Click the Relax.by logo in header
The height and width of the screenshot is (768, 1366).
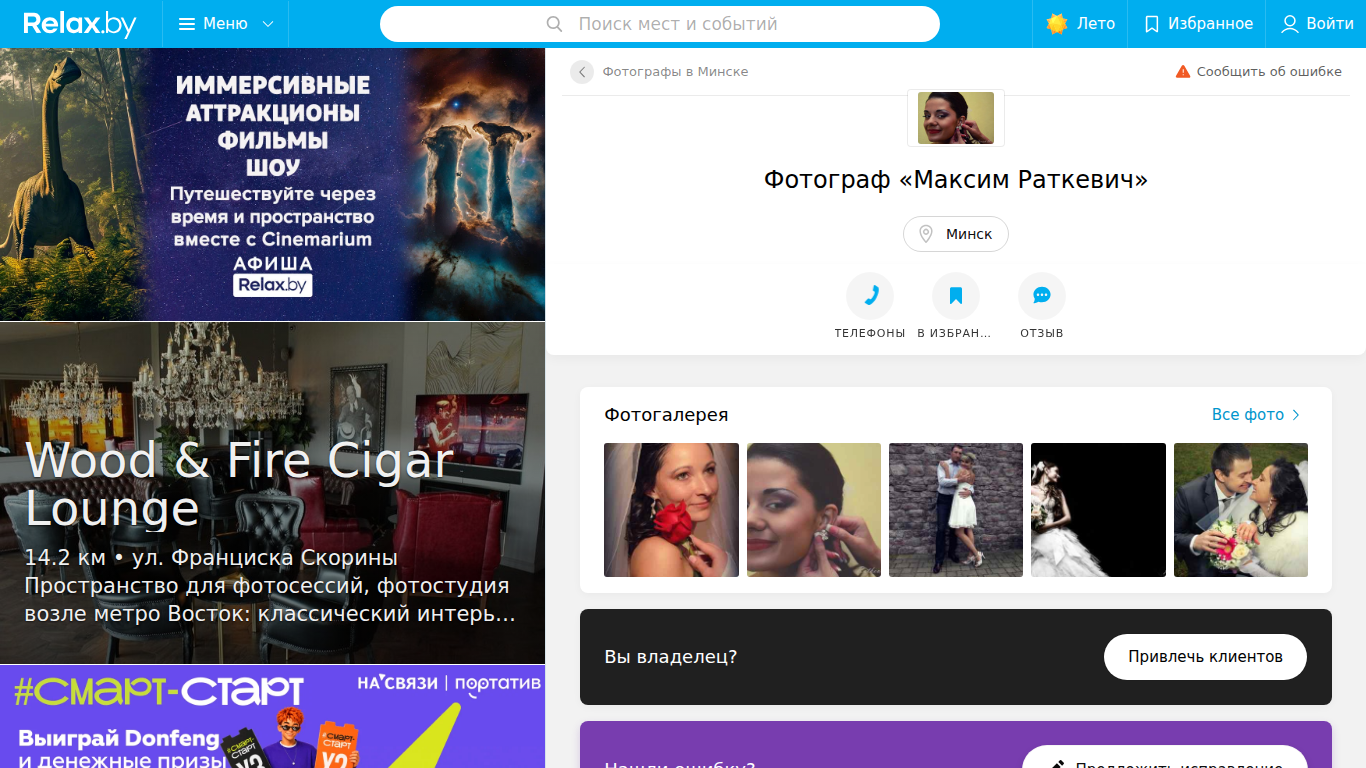(x=80, y=24)
